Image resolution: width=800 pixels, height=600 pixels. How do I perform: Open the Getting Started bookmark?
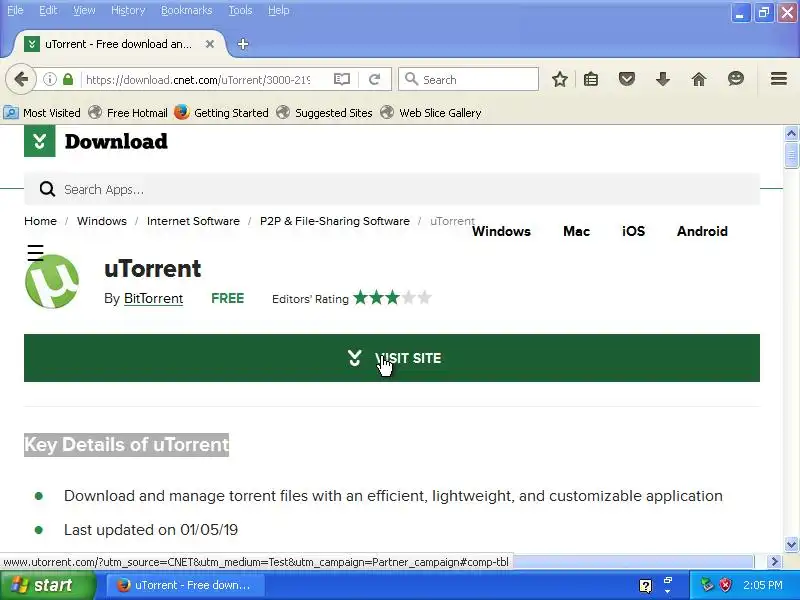coord(221,113)
